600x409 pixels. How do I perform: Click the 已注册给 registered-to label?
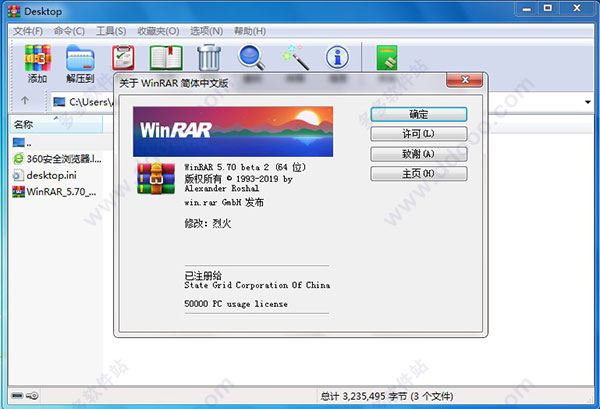tap(203, 275)
